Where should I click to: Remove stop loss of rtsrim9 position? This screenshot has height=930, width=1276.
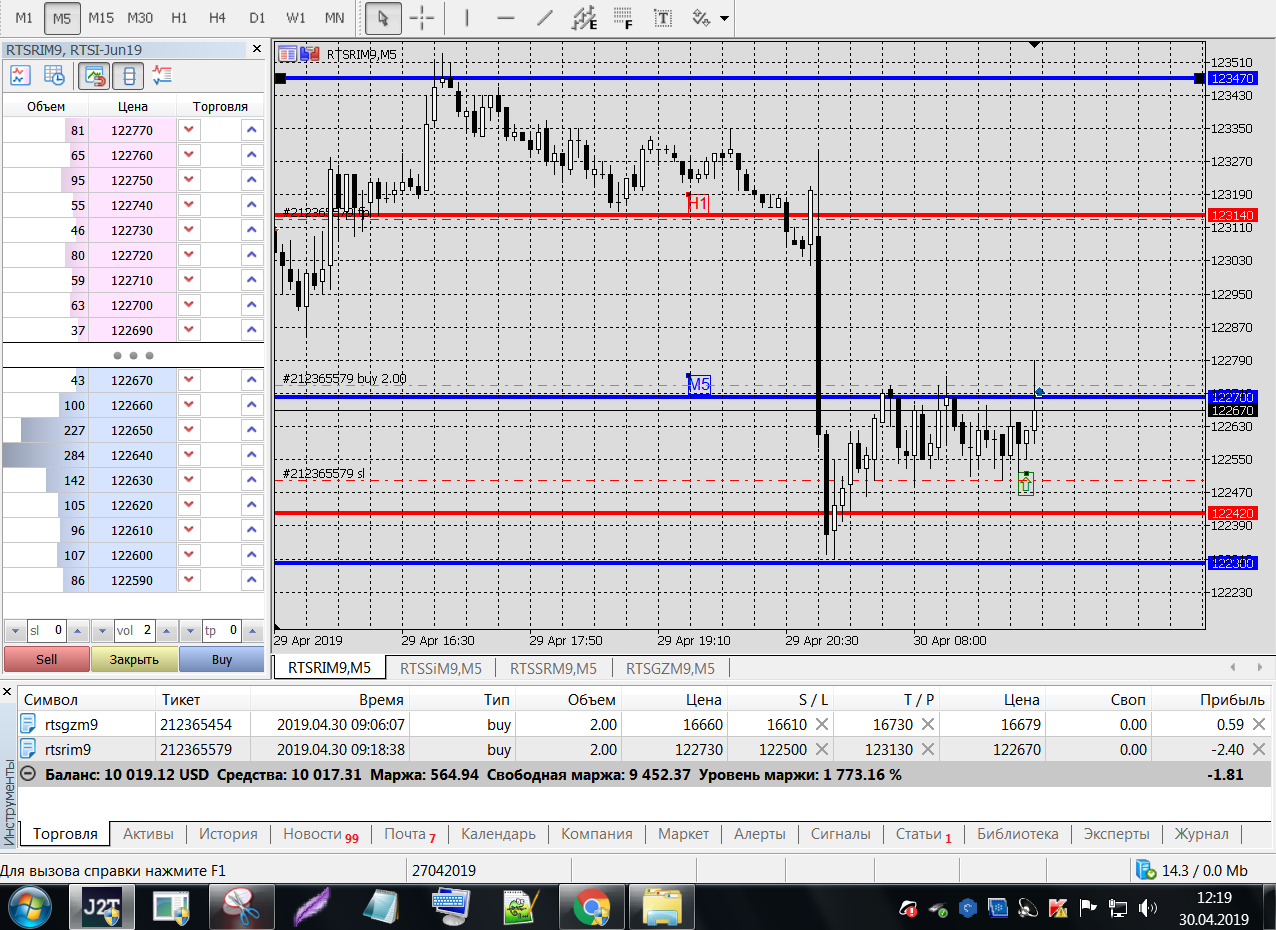[822, 749]
